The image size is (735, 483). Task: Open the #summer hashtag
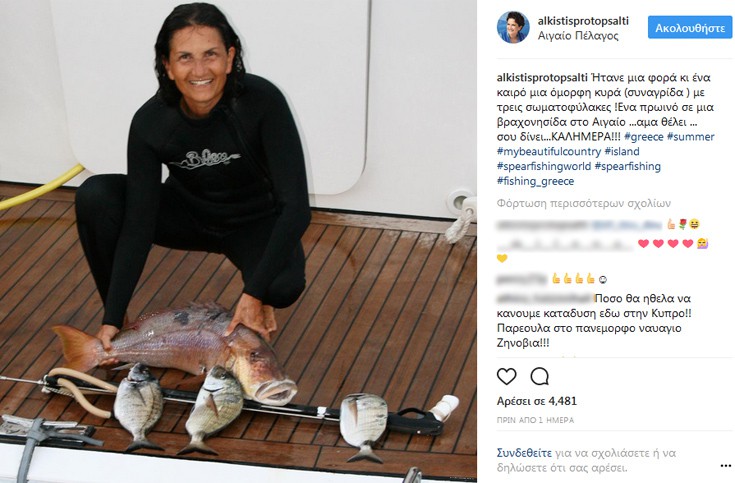coord(690,136)
